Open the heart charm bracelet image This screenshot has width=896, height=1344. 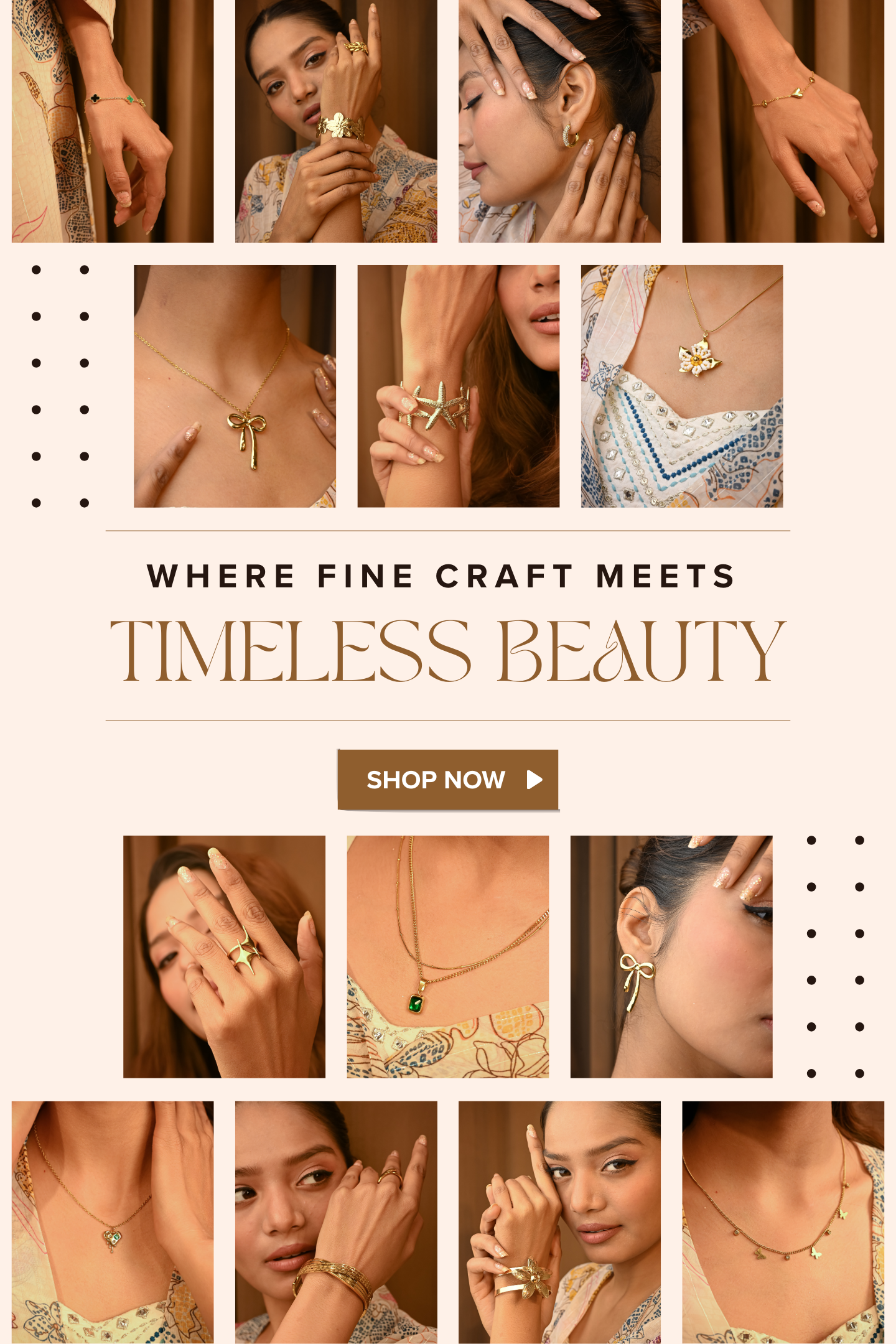(783, 121)
